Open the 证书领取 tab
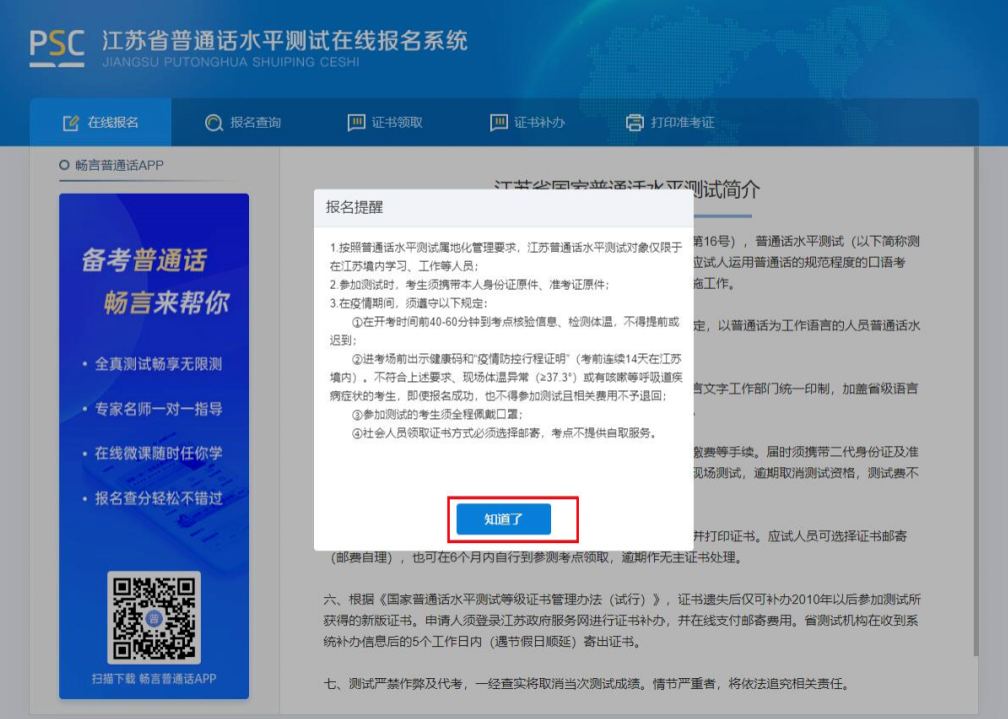Viewport: 1008px width, 719px height. (397, 123)
